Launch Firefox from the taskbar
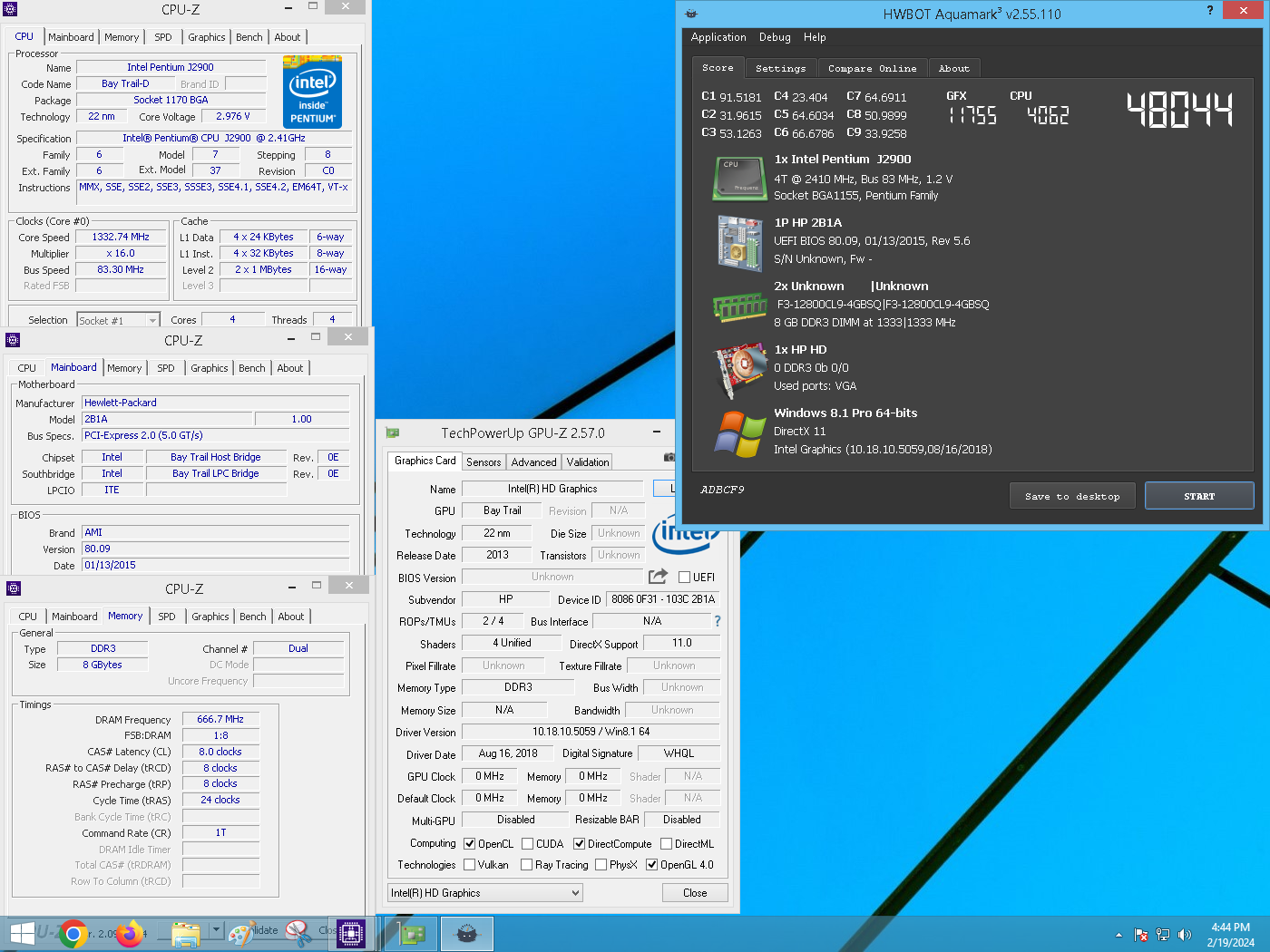 click(130, 934)
